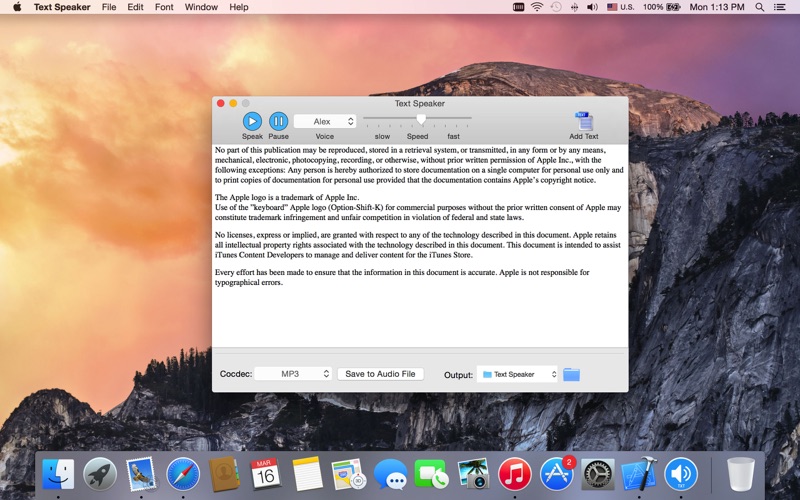The height and width of the screenshot is (500, 800).
Task: Open the Font menu
Action: (164, 7)
